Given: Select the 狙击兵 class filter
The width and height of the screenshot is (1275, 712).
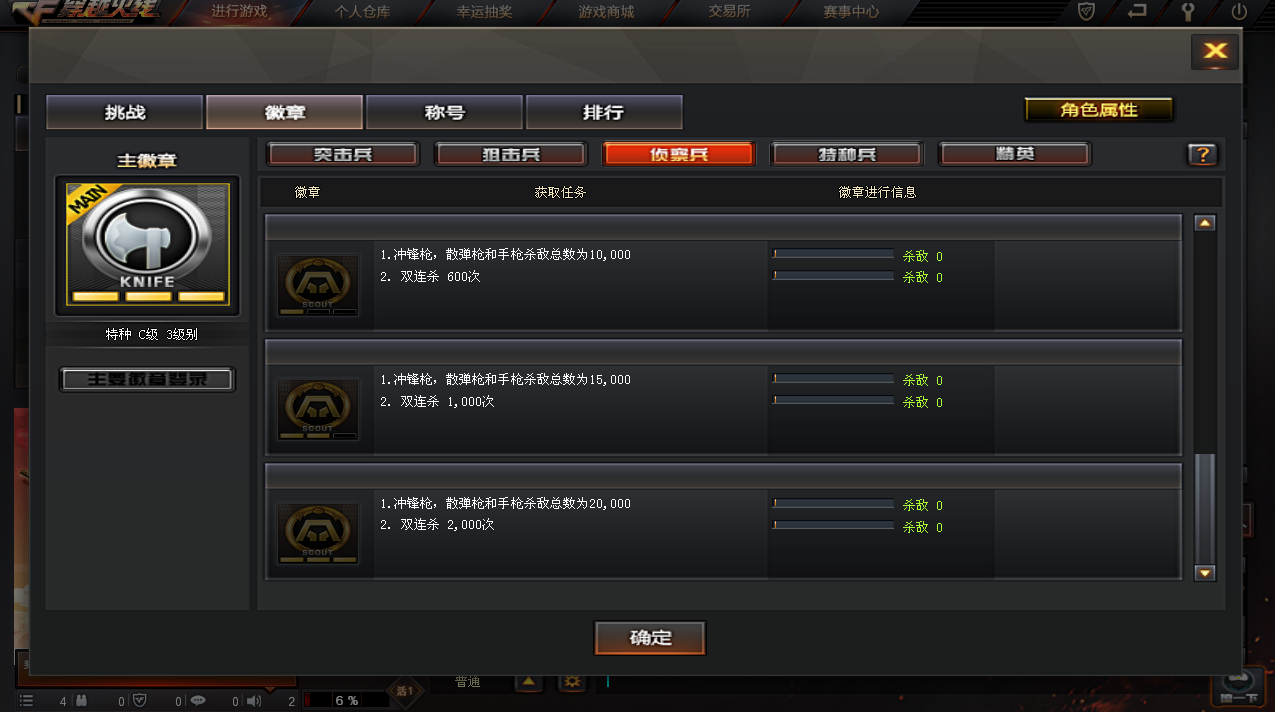Looking at the screenshot, I should click(510, 154).
